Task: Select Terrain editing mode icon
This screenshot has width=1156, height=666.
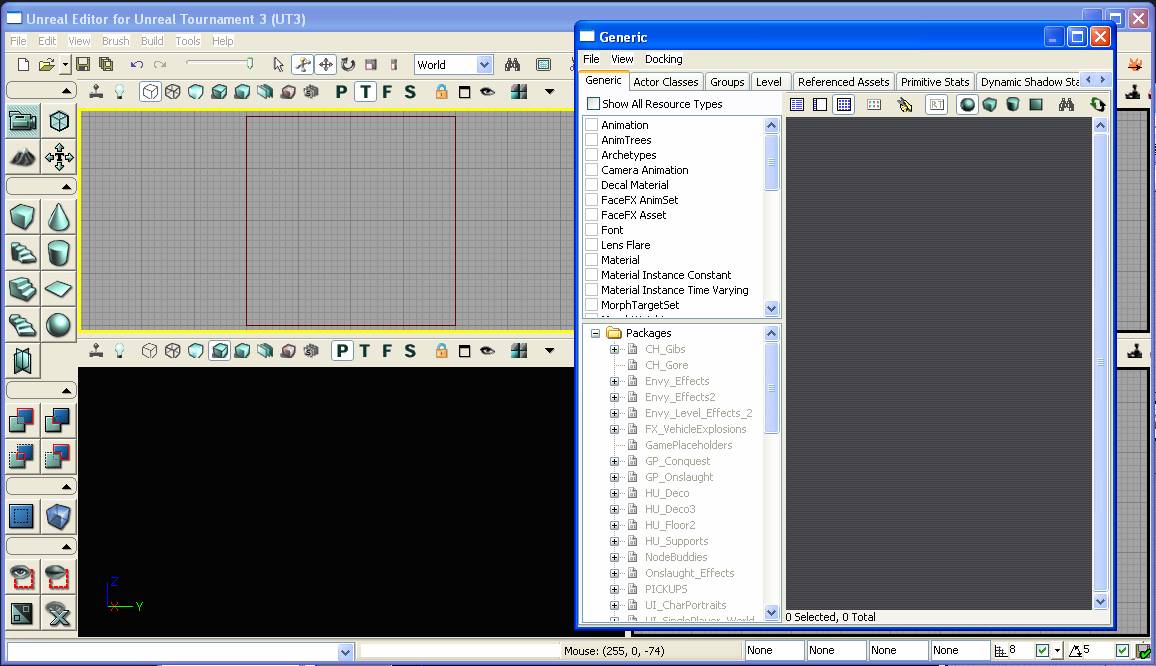Action: pos(23,157)
